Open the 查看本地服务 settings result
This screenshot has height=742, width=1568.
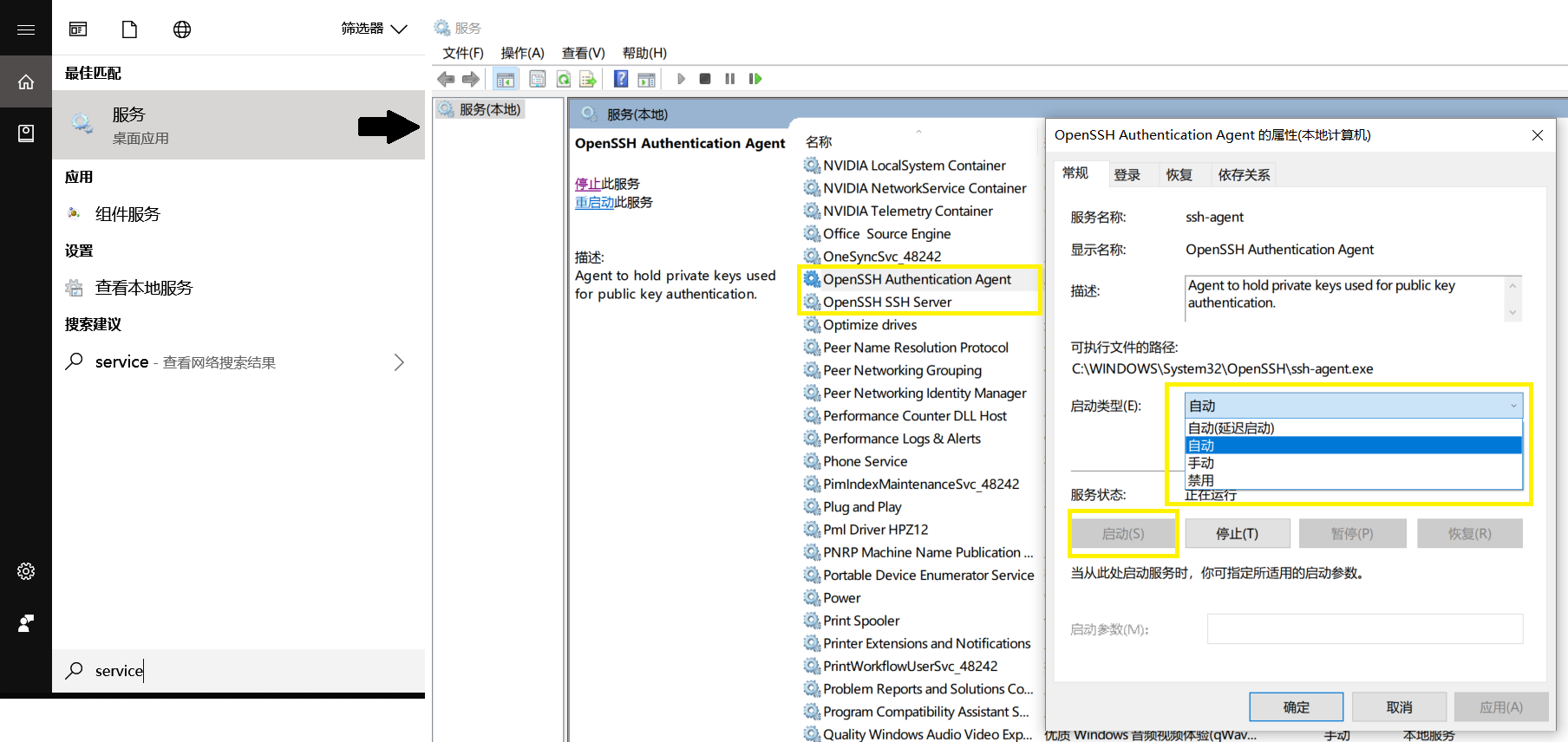pyautogui.click(x=238, y=288)
